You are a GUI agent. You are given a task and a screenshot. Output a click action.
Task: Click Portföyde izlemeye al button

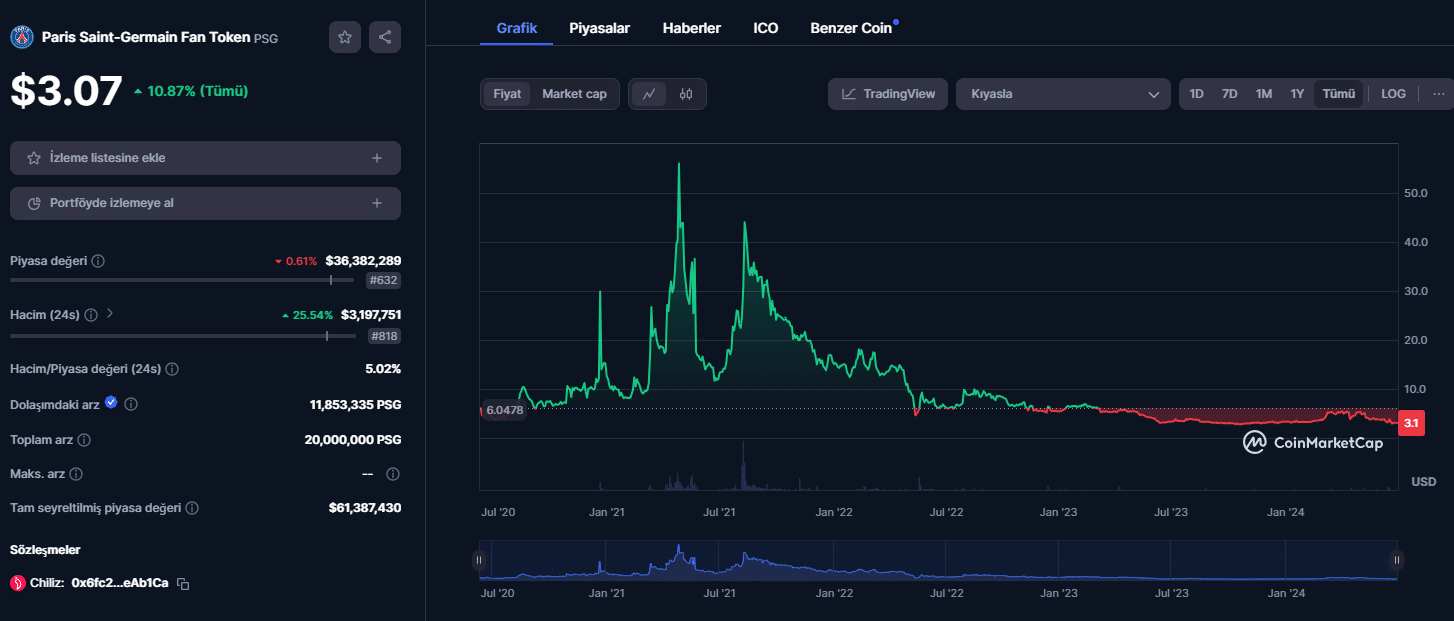click(205, 203)
